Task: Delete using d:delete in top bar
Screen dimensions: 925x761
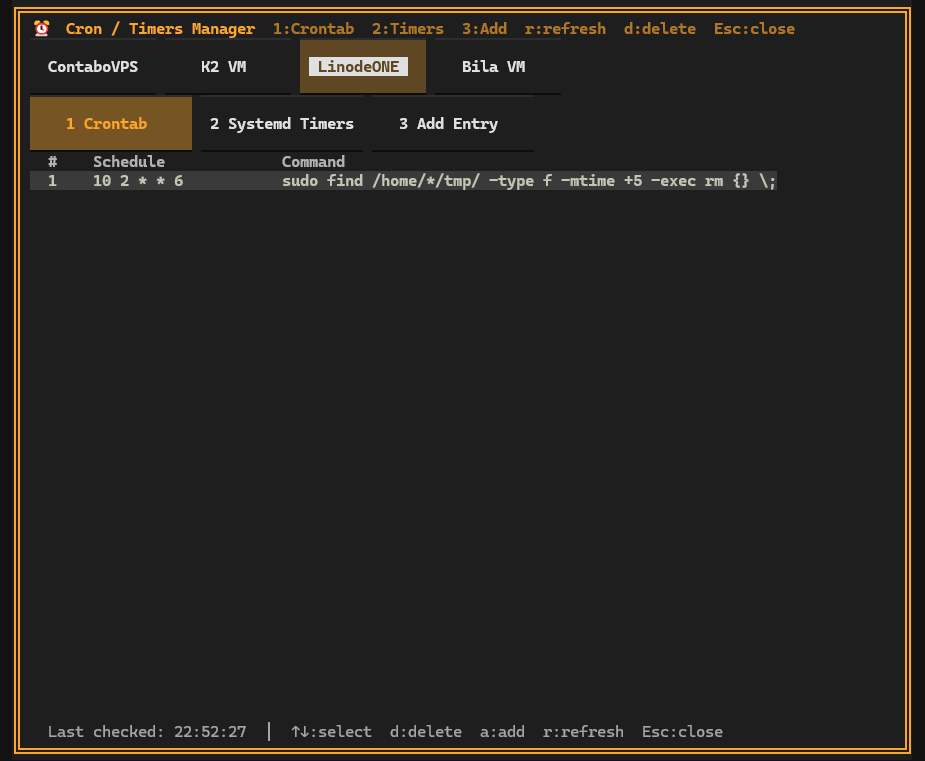Action: [x=659, y=28]
